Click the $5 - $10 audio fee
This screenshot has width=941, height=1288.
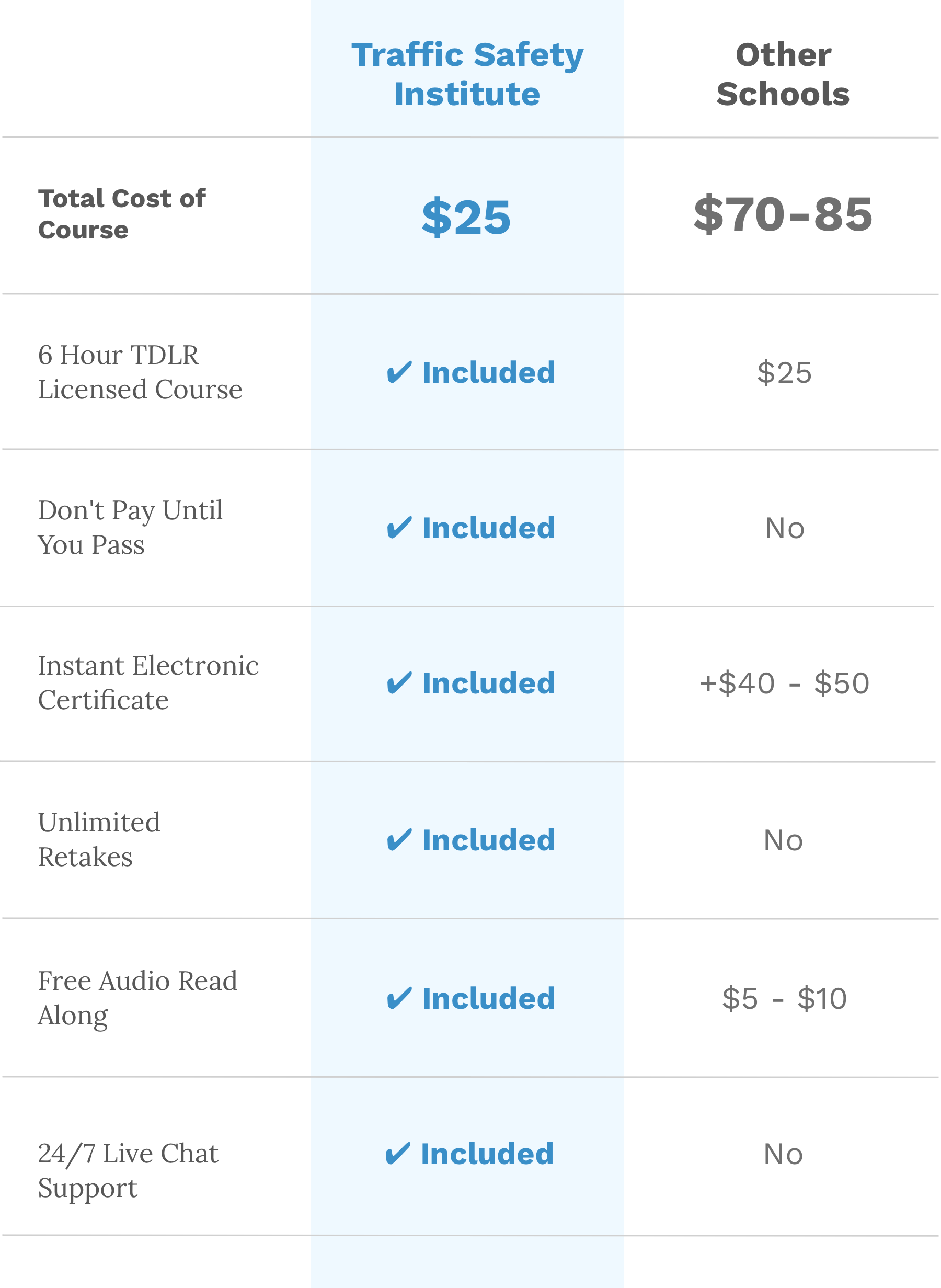click(x=785, y=999)
